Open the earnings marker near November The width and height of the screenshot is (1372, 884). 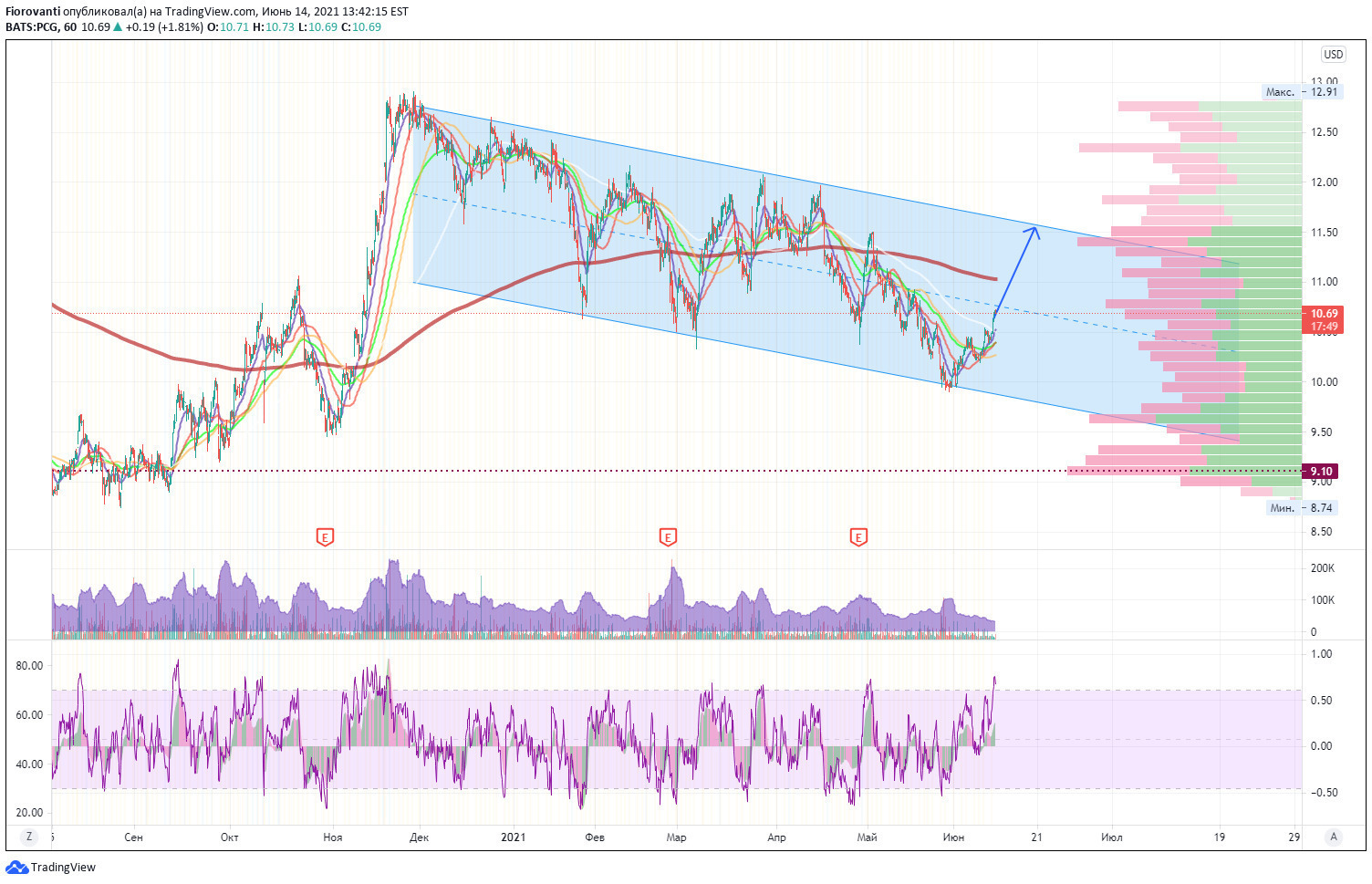(325, 537)
